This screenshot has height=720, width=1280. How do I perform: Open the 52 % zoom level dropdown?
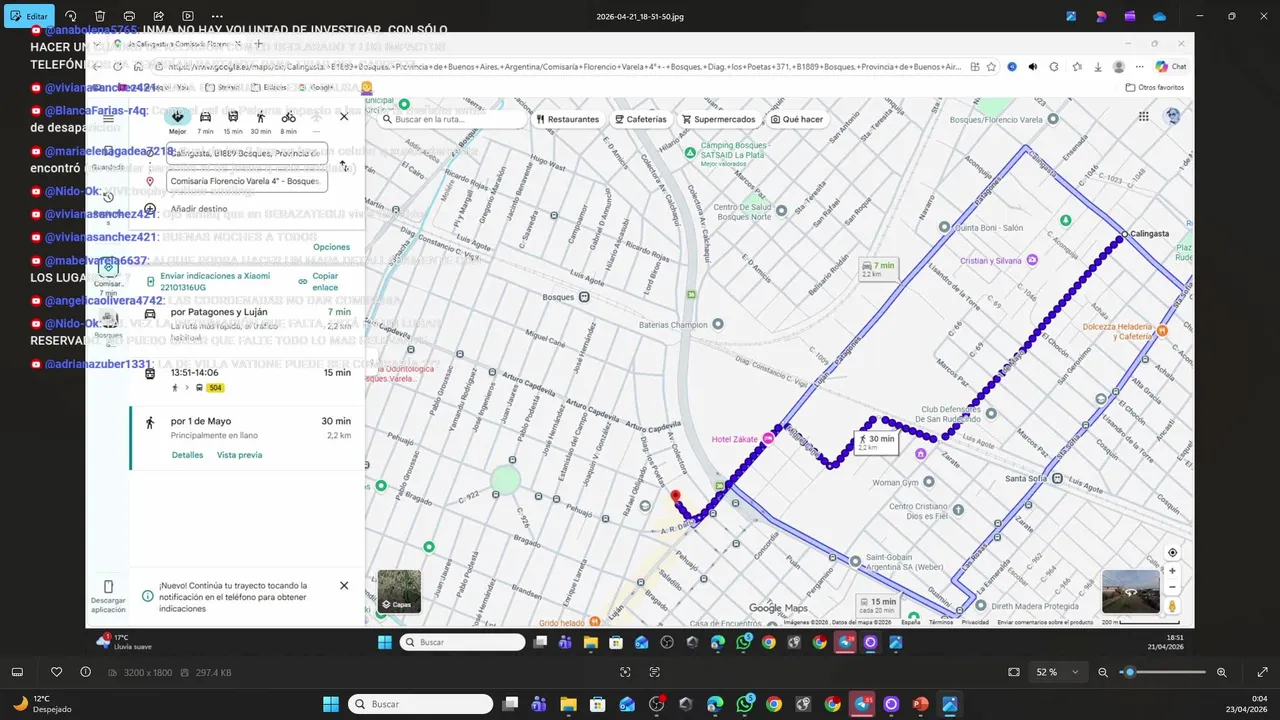pos(1059,672)
